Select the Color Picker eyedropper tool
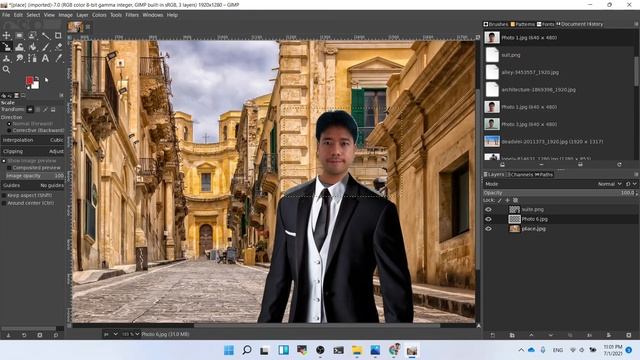The height and width of the screenshot is (360, 640). point(58,58)
